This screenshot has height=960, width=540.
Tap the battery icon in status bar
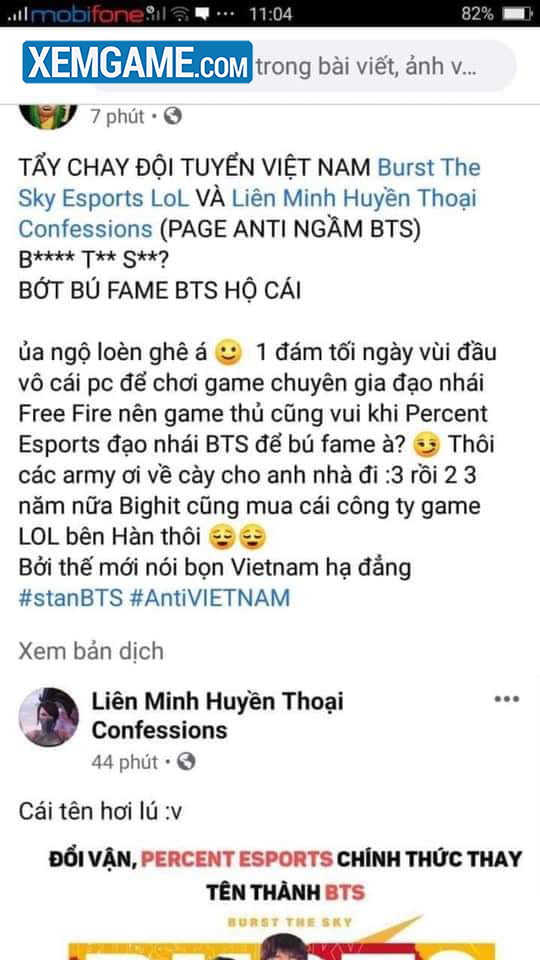[517, 13]
